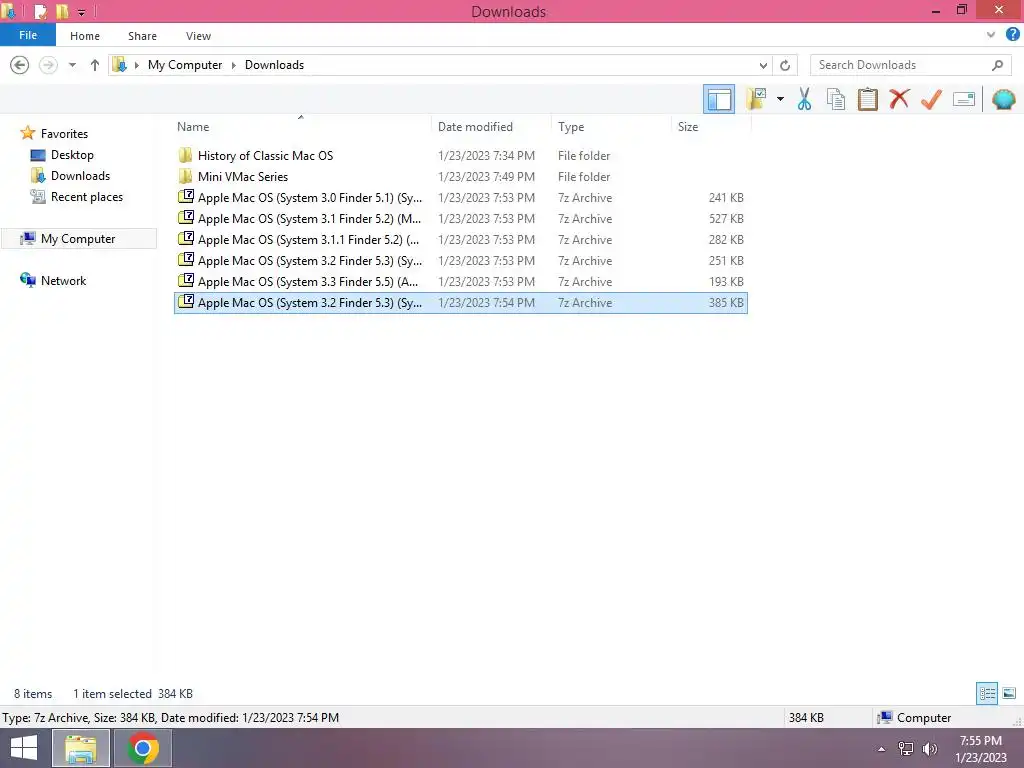Expand the ribbon with the chevron
The width and height of the screenshot is (1024, 768).
click(x=991, y=35)
